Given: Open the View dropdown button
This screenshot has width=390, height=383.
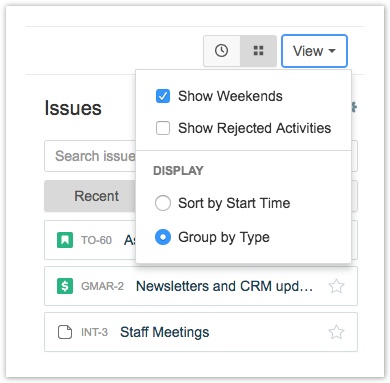Looking at the screenshot, I should point(314,51).
